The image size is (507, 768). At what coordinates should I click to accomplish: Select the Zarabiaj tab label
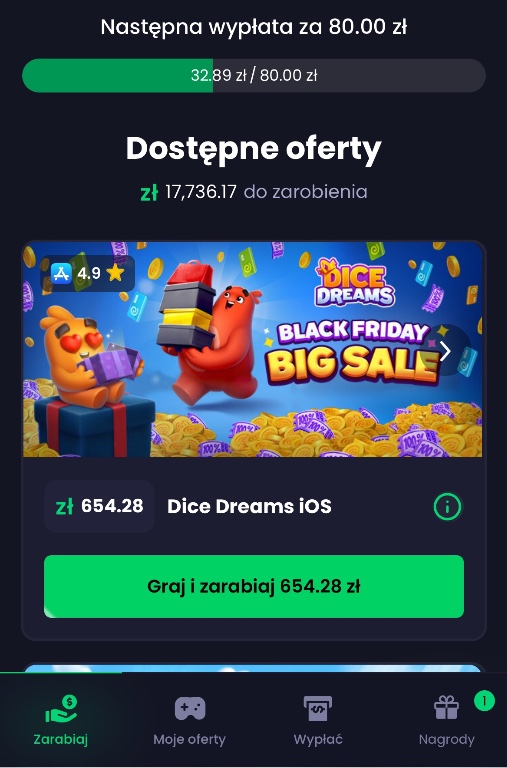click(x=61, y=739)
